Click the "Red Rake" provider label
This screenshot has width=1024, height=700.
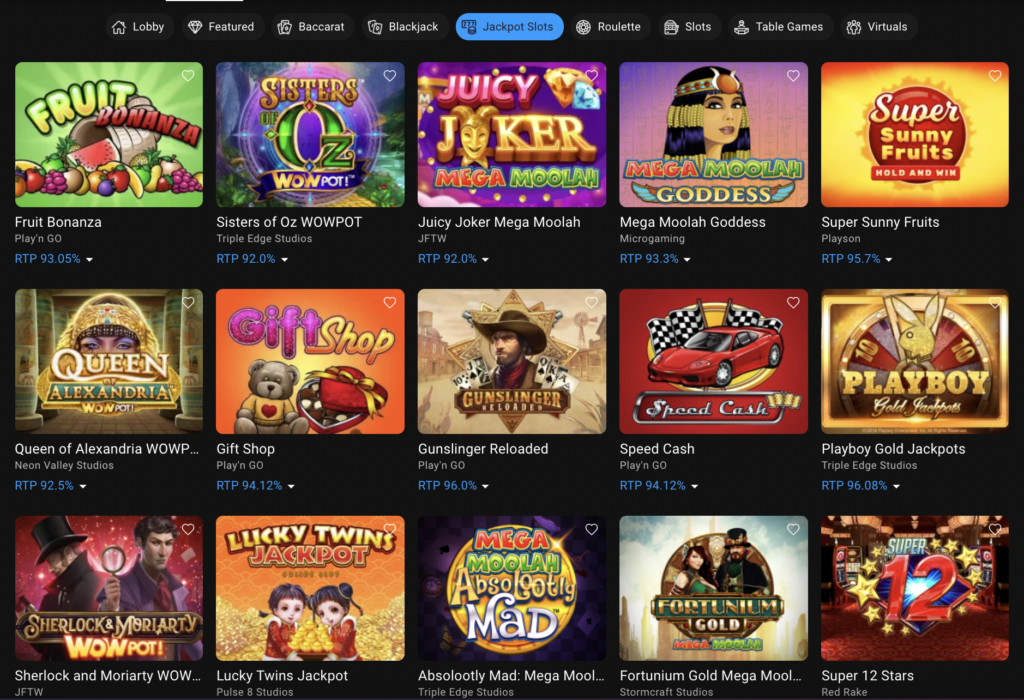844,692
